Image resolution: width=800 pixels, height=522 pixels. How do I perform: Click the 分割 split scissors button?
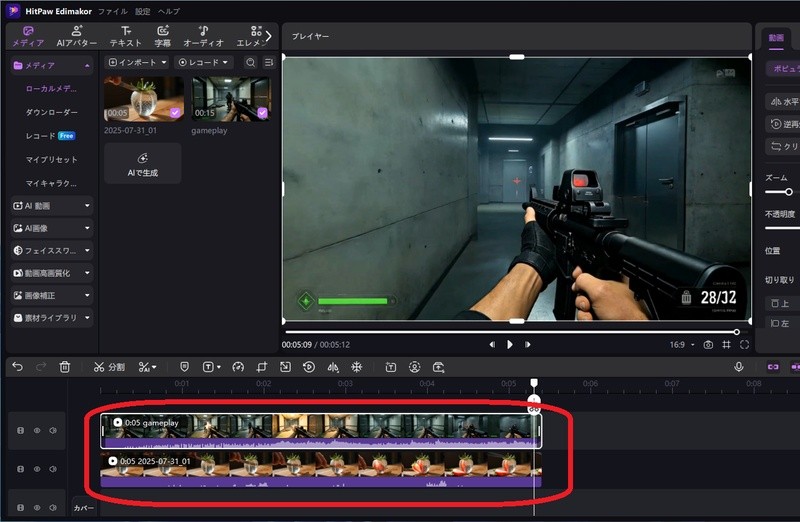(x=109, y=367)
